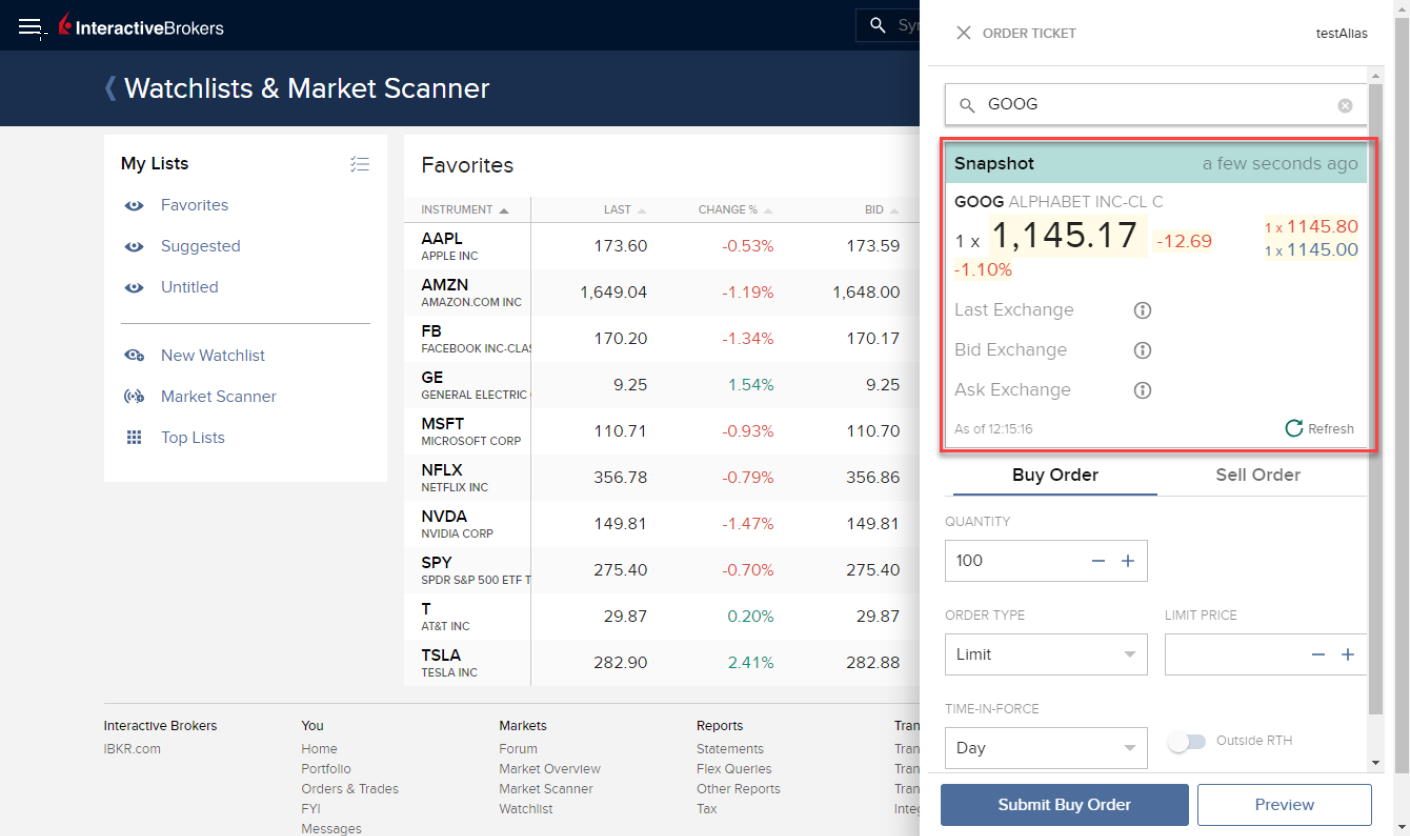Select the MSFT instrument row

(662, 431)
